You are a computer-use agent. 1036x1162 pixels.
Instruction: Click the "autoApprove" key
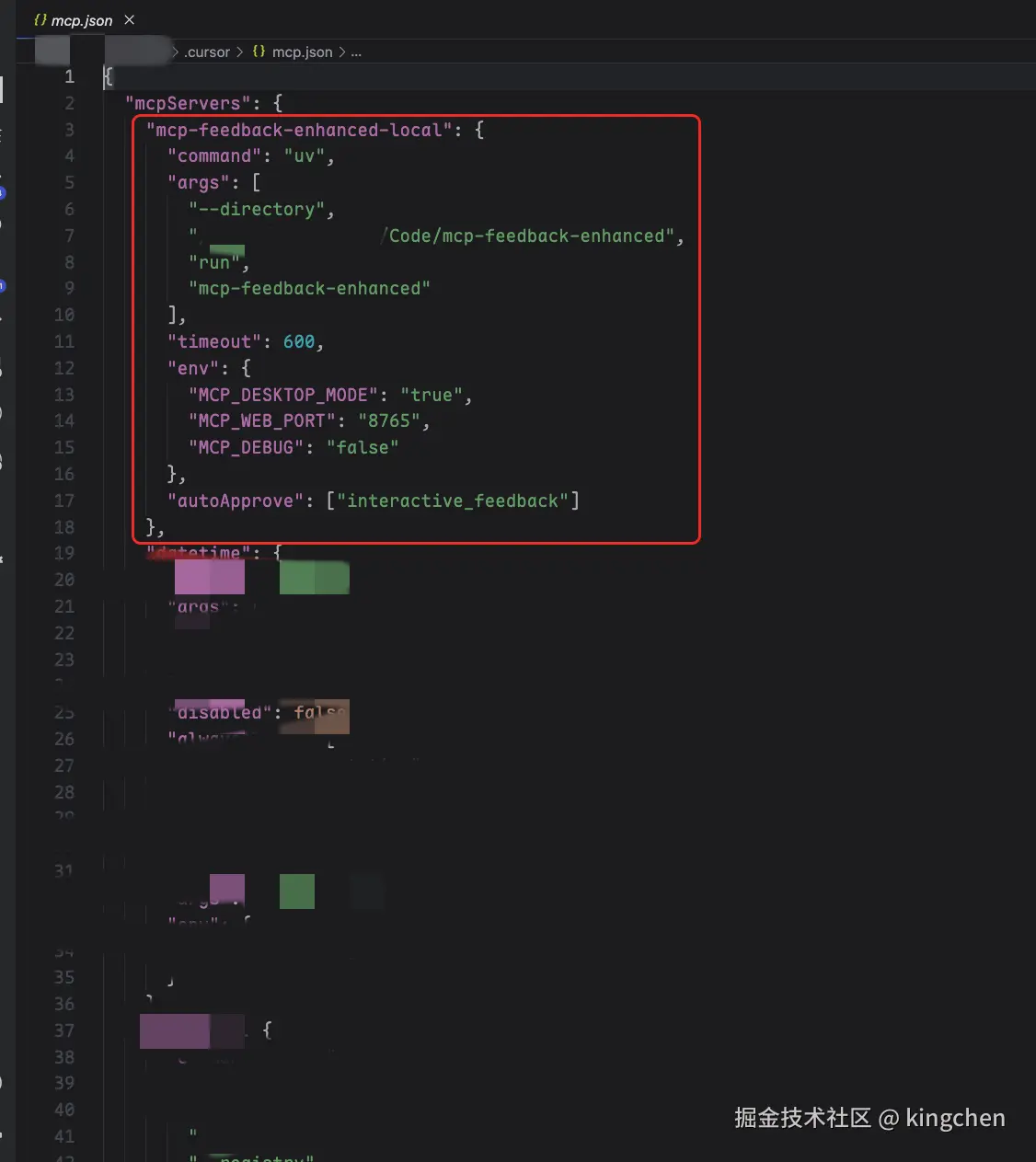point(236,501)
